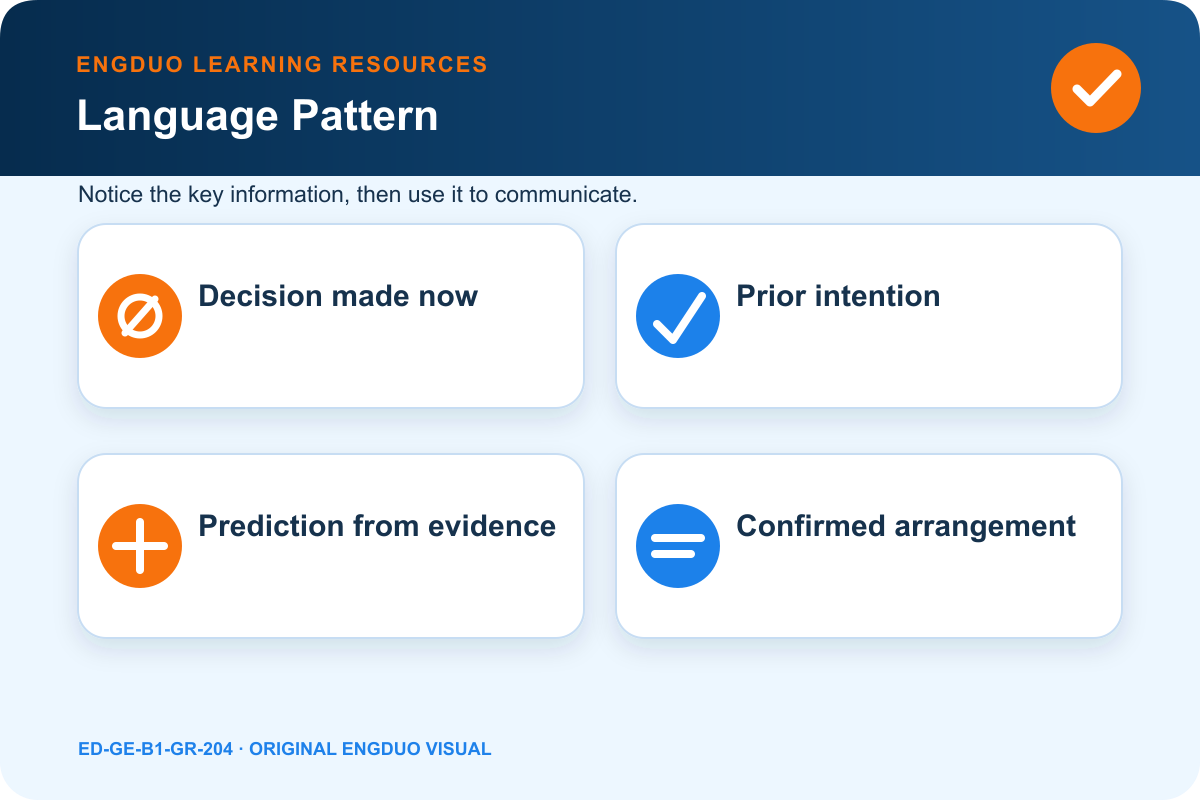Click "ENGDUO LEARNING RESOURCES" header text
The height and width of the screenshot is (800, 1200).
(282, 65)
